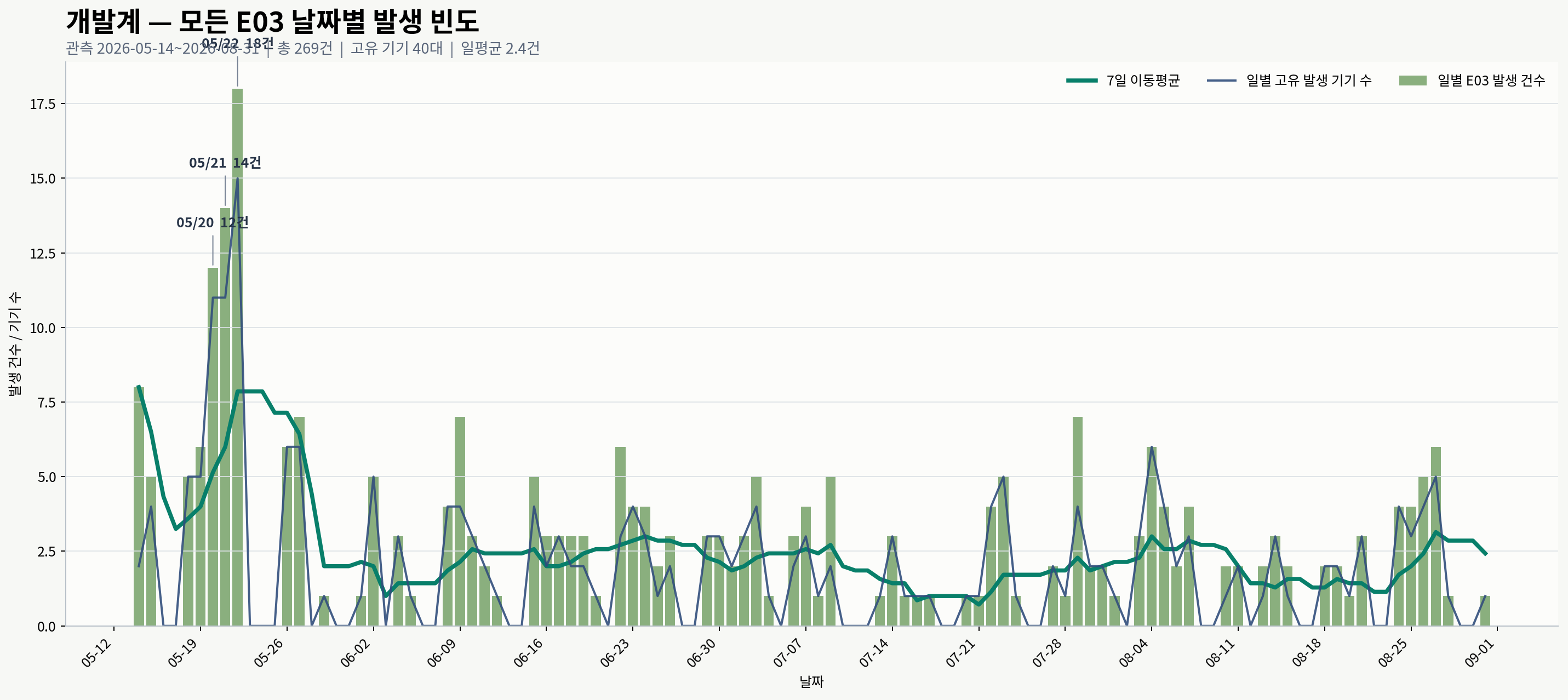Click x-axis date label 08-25

click(1393, 652)
